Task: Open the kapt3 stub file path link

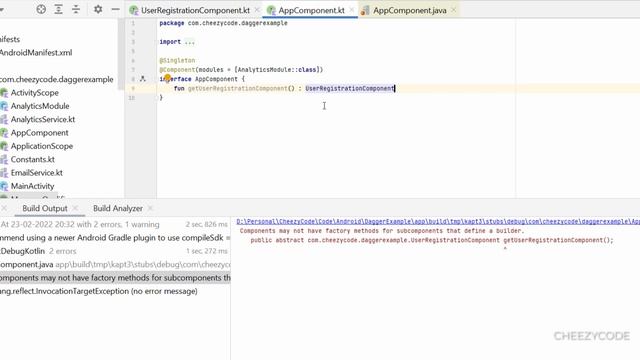Action: point(438,222)
